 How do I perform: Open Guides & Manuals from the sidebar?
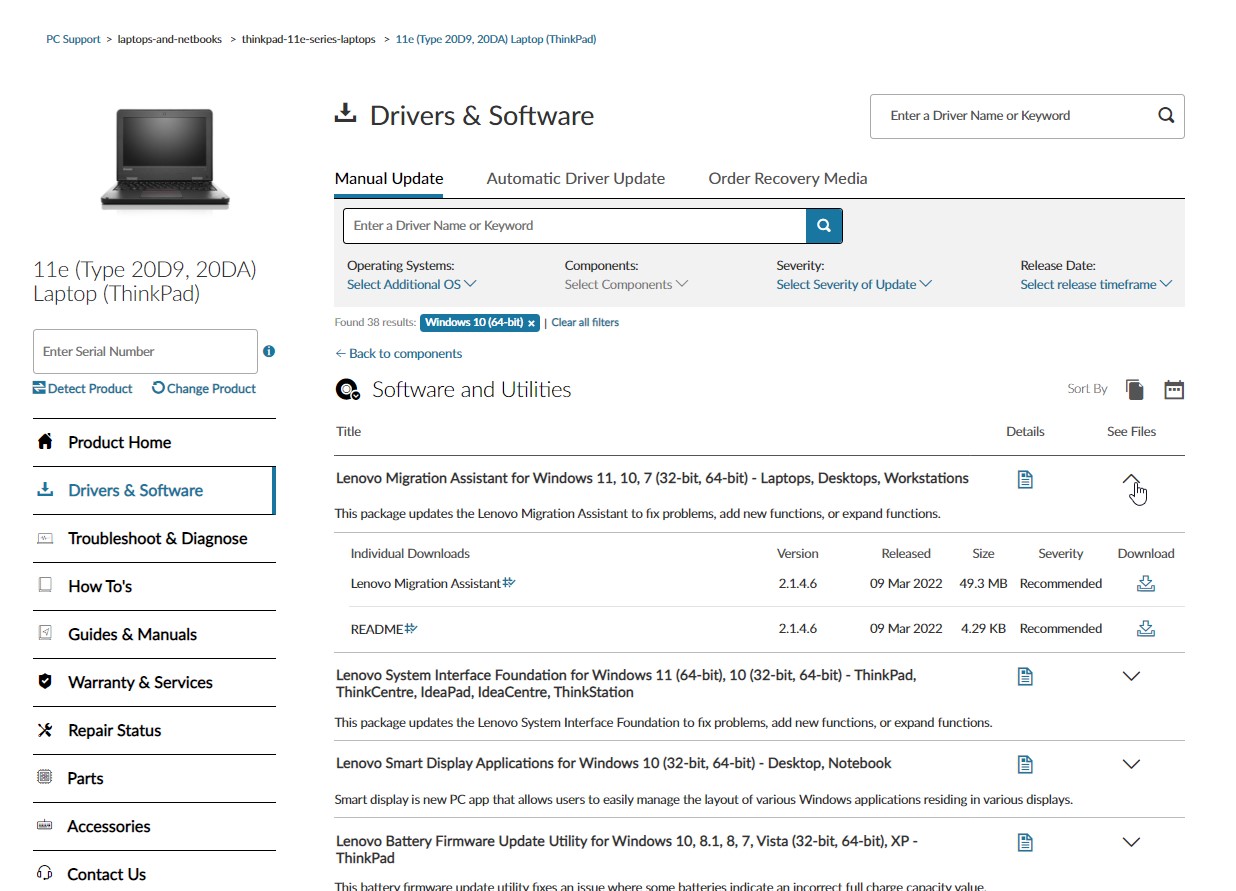pos(132,634)
